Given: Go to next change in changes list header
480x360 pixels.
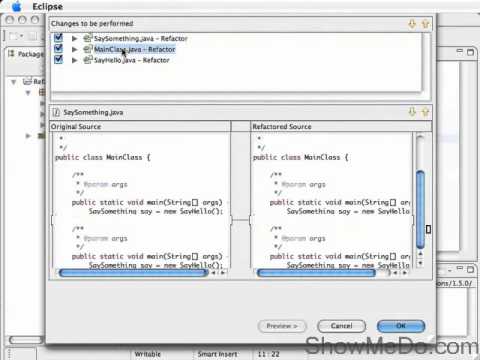Looking at the screenshot, I should 412,24.
